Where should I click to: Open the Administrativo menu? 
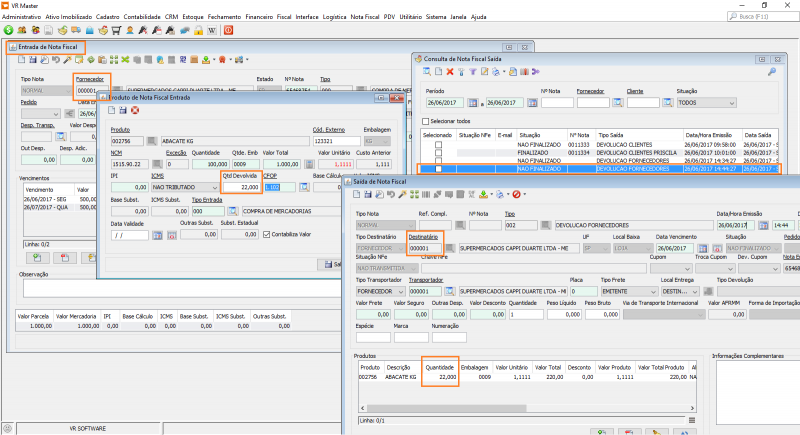click(21, 17)
